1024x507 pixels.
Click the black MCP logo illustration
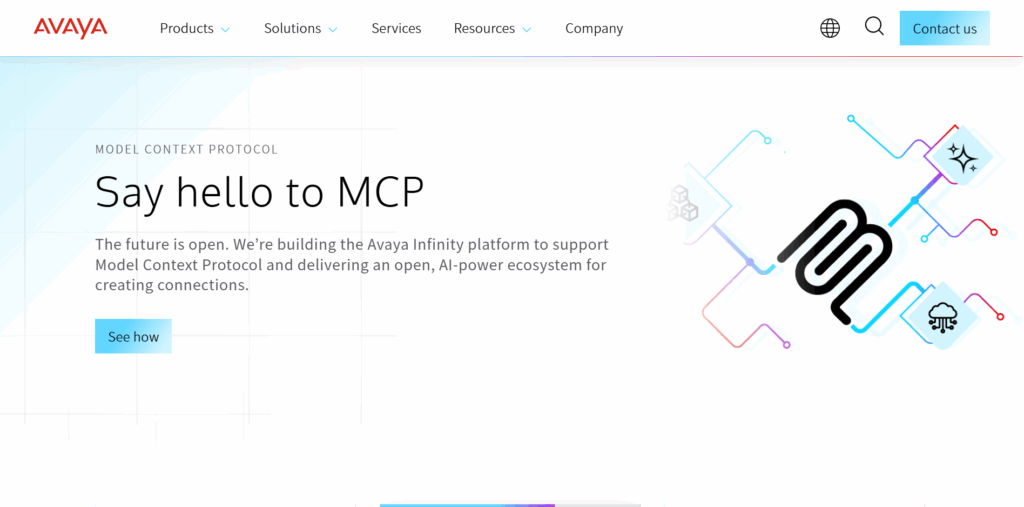point(834,261)
